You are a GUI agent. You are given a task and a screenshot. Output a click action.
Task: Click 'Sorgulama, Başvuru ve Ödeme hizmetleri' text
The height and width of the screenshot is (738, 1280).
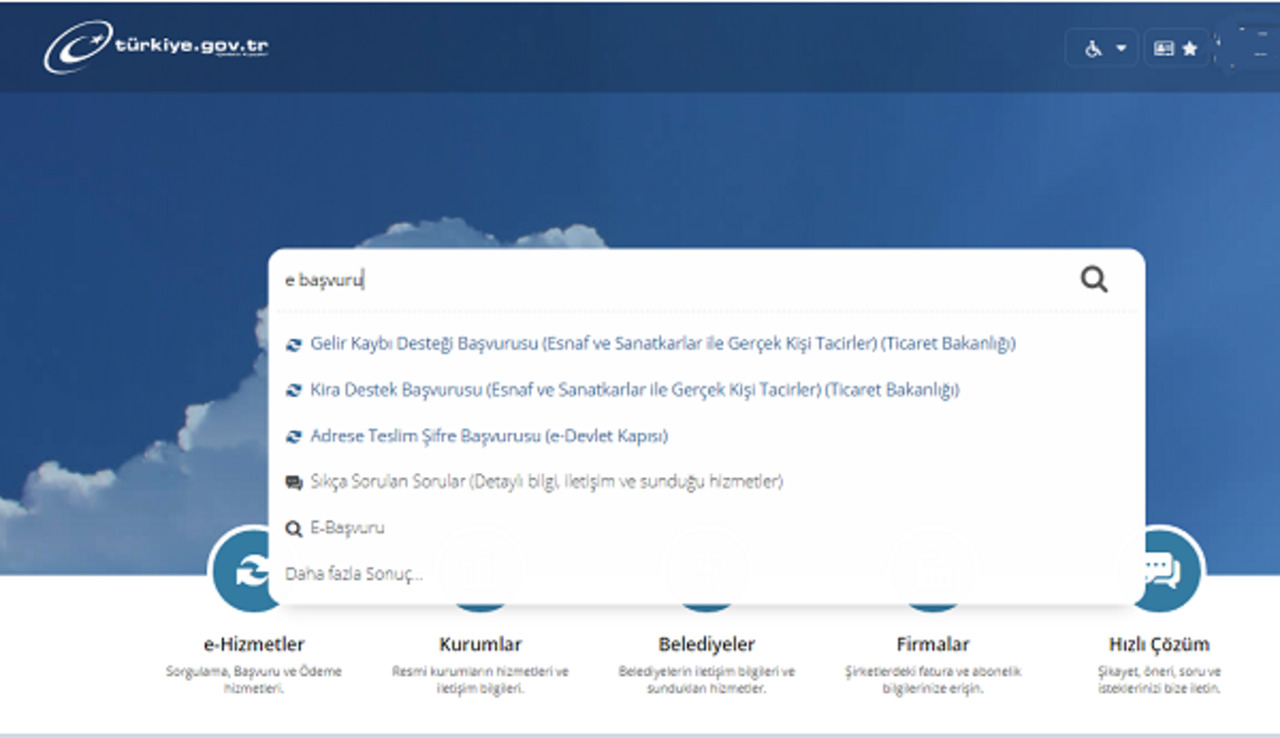click(x=254, y=680)
